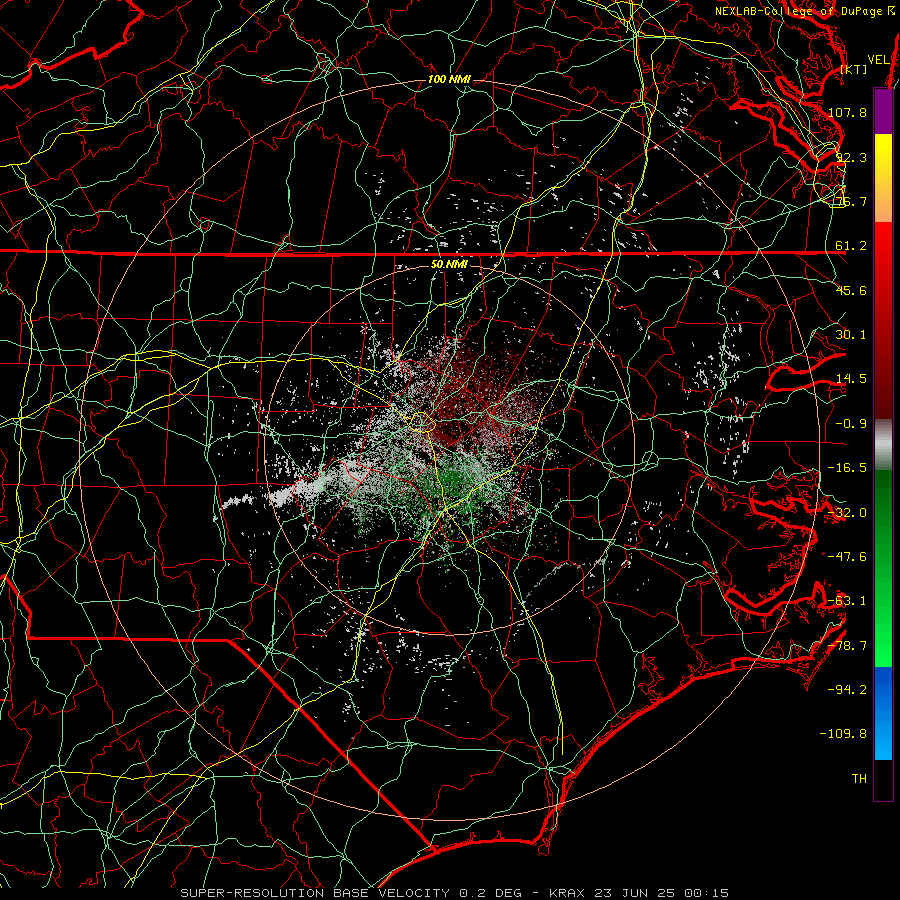This screenshot has width=900, height=900.
Task: Click the -47.6 scale value
Action: click(847, 557)
